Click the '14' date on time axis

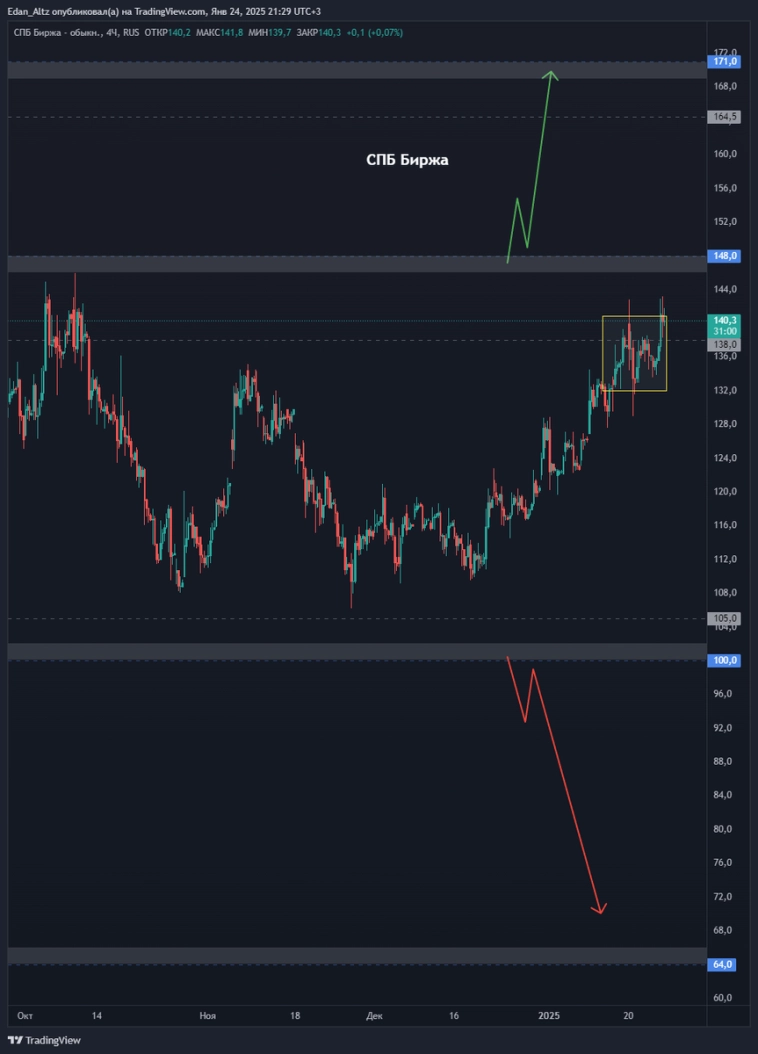pyautogui.click(x=97, y=1016)
